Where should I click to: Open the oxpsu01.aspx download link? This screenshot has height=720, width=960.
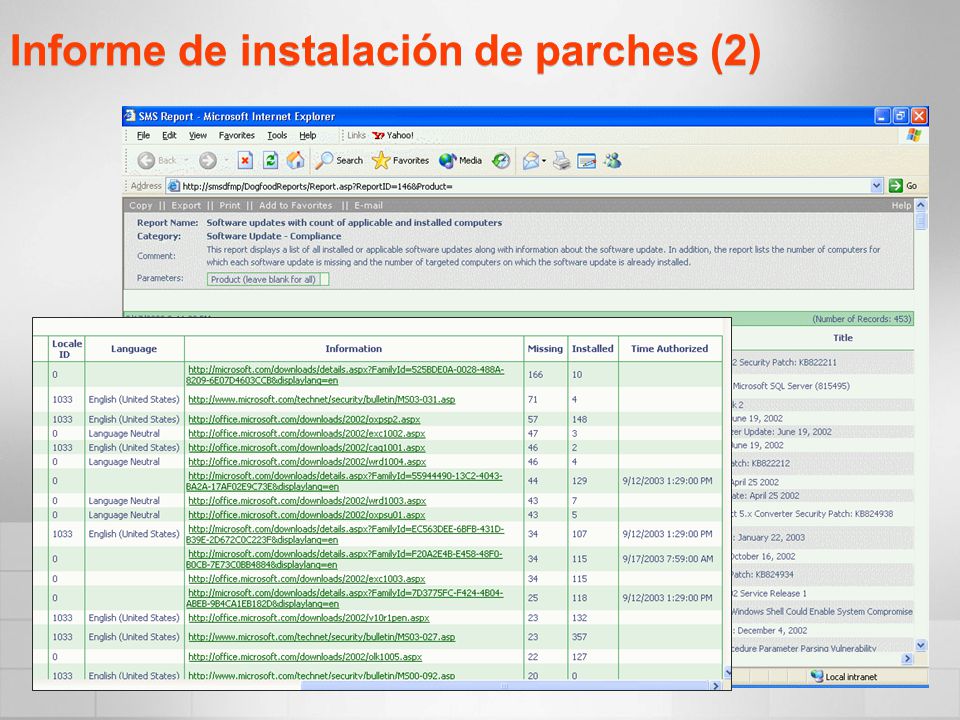pyautogui.click(x=306, y=515)
